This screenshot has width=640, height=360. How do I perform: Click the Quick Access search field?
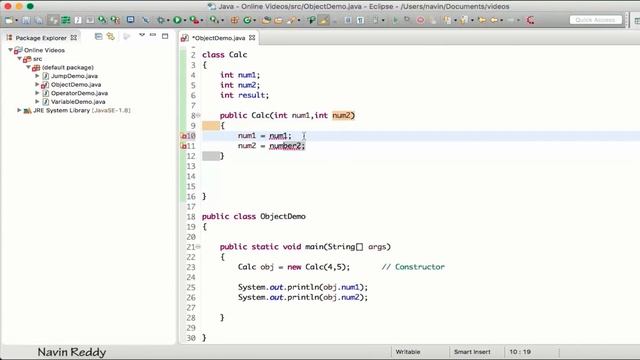click(596, 20)
